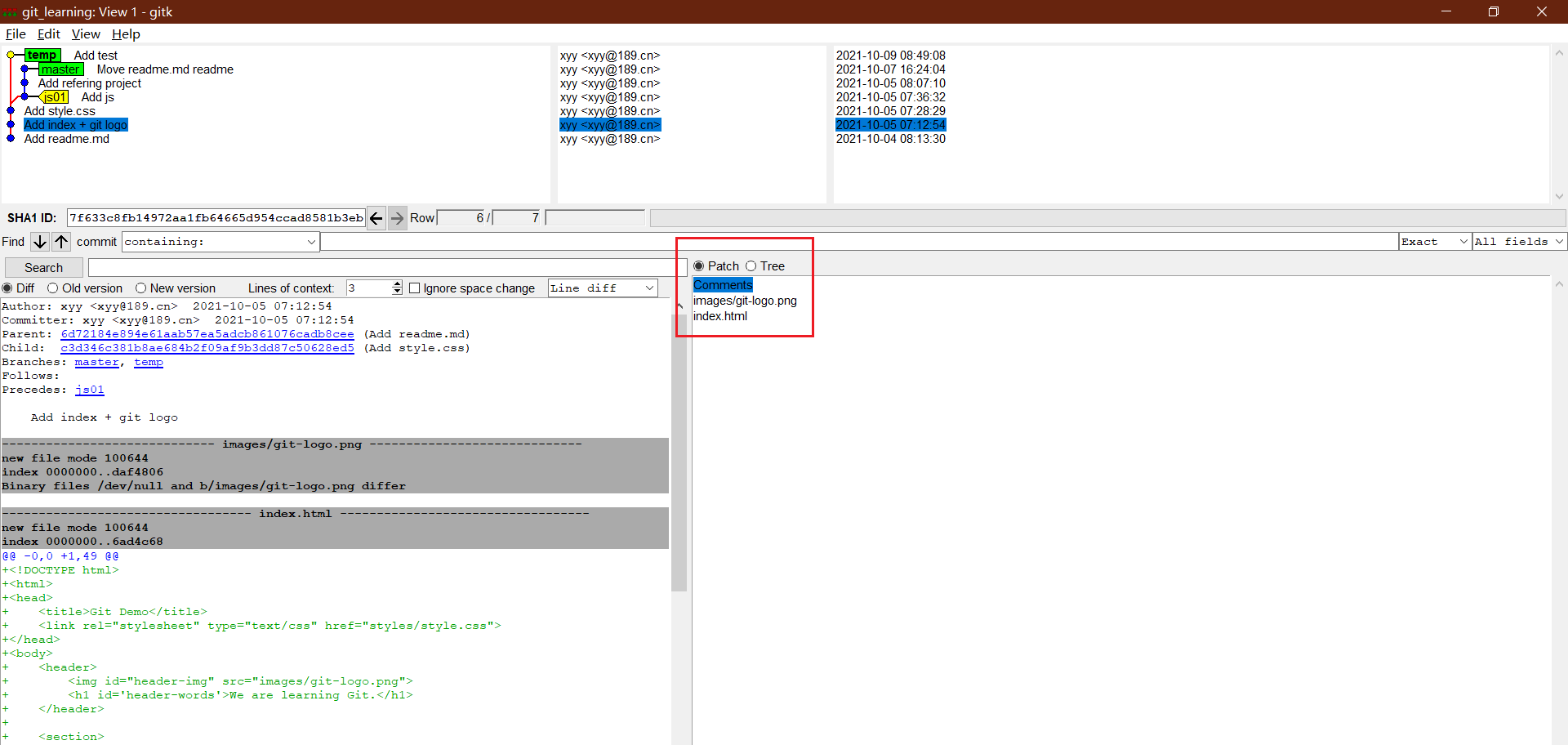This screenshot has width=1568, height=745.
Task: Select index.html in file list
Action: 720,316
